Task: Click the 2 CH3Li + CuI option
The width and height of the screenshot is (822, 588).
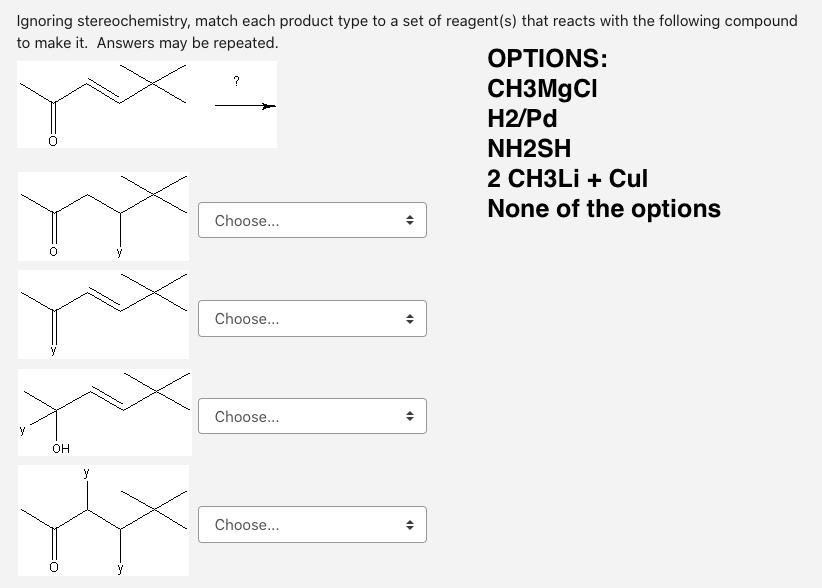Action: point(567,178)
